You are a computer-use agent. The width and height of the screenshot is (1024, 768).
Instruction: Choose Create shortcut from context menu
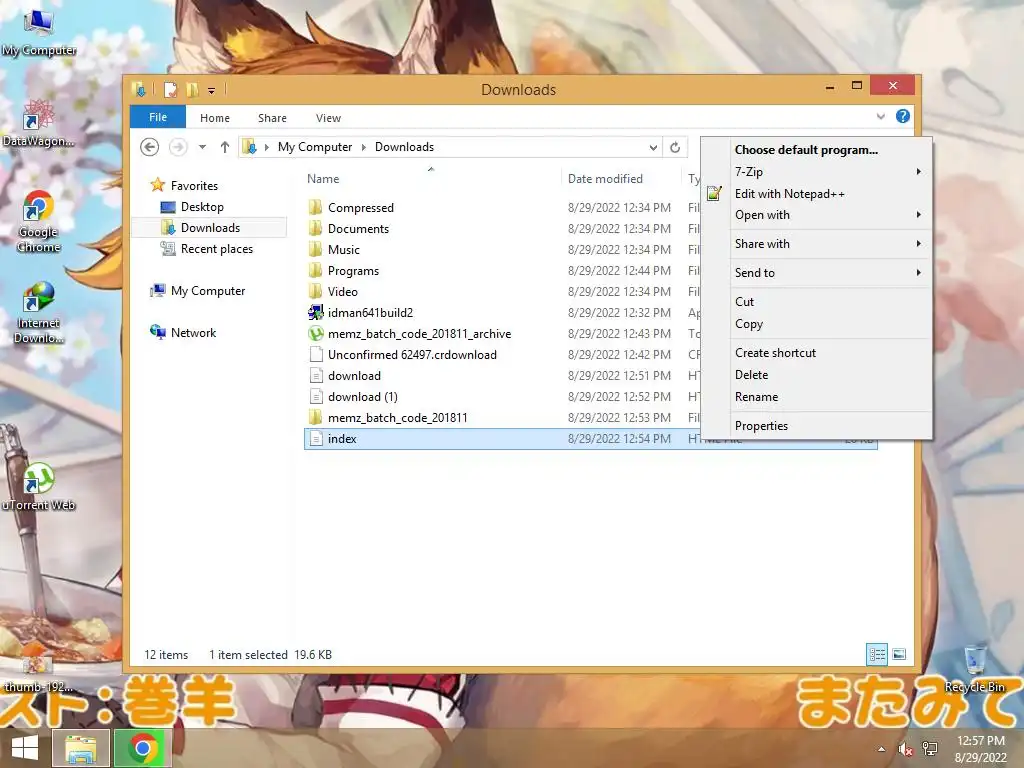click(x=775, y=353)
